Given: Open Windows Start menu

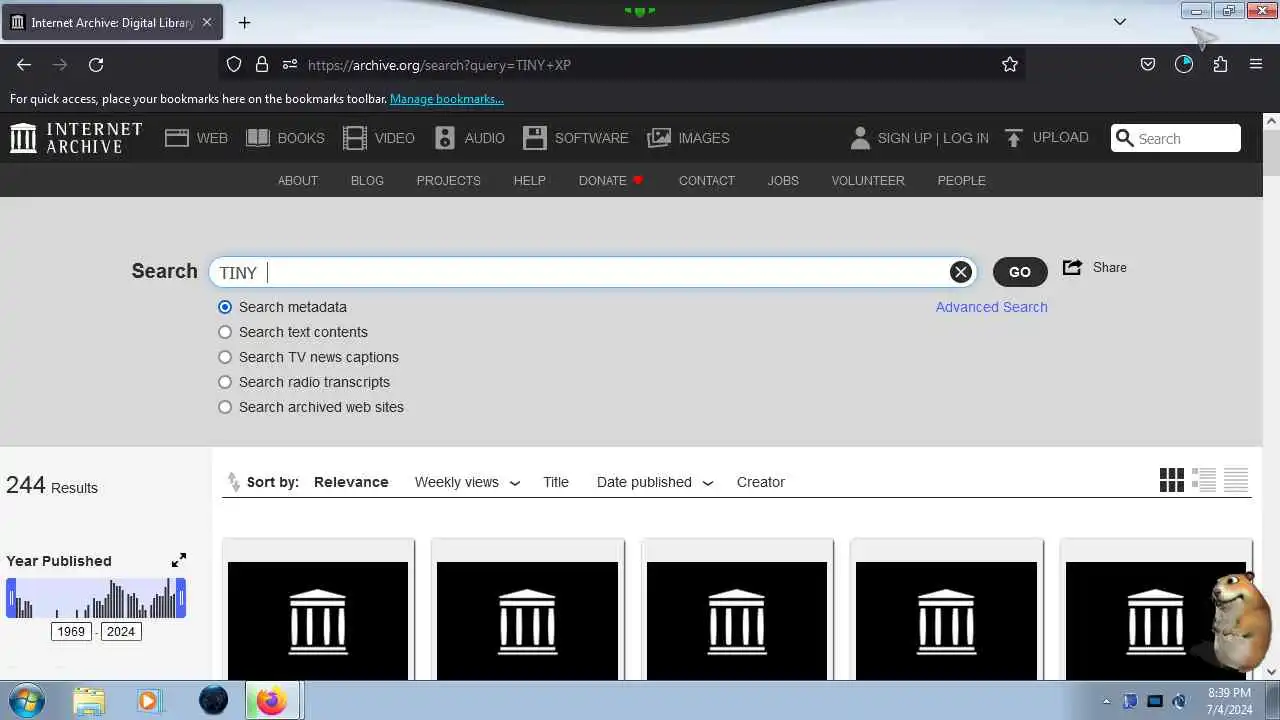Looking at the screenshot, I should click(25, 700).
